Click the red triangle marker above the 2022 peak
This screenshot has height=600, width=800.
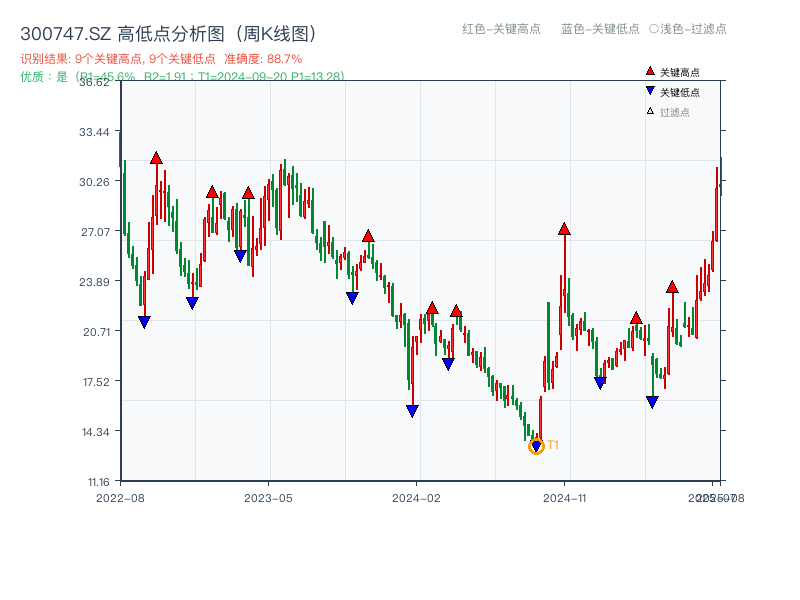point(157,156)
